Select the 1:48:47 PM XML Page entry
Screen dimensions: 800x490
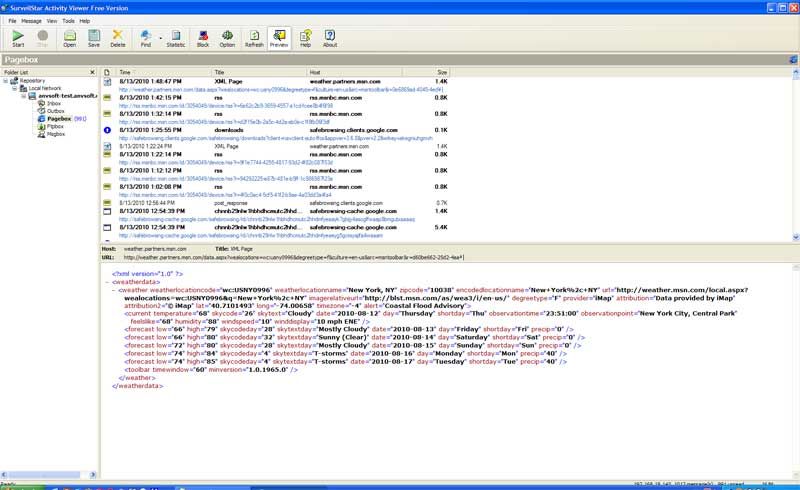(276, 81)
